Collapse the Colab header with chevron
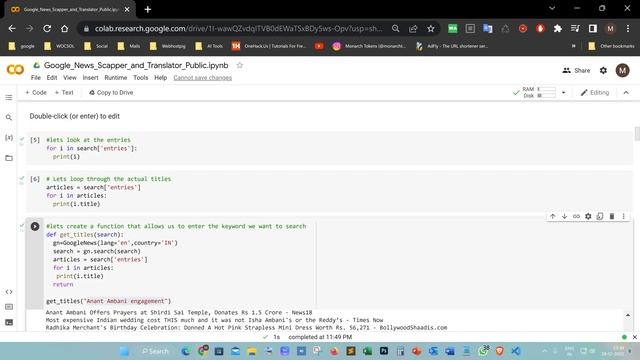Image resolution: width=640 pixels, height=360 pixels. coord(626,93)
